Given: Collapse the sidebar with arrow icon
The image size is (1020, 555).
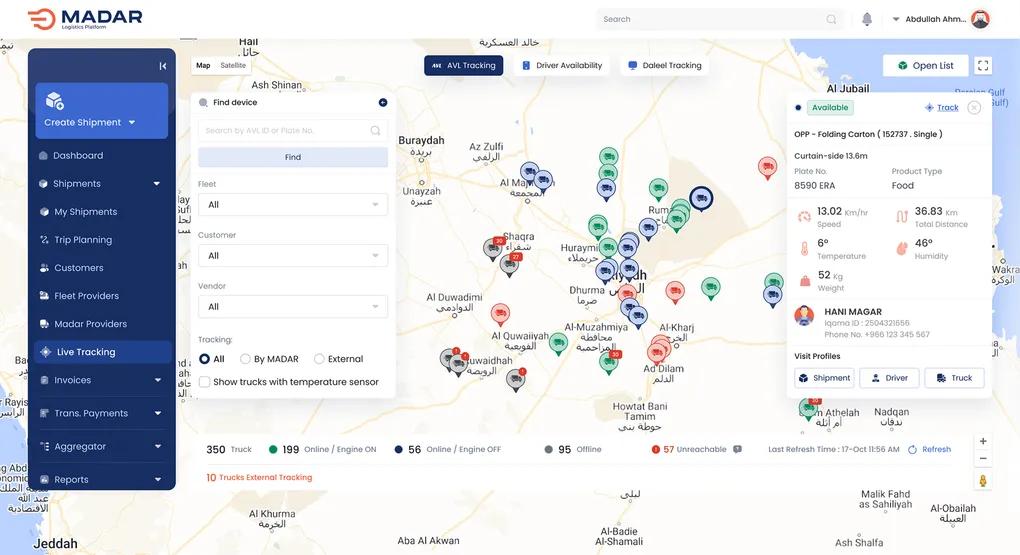Looking at the screenshot, I should click(x=163, y=66).
